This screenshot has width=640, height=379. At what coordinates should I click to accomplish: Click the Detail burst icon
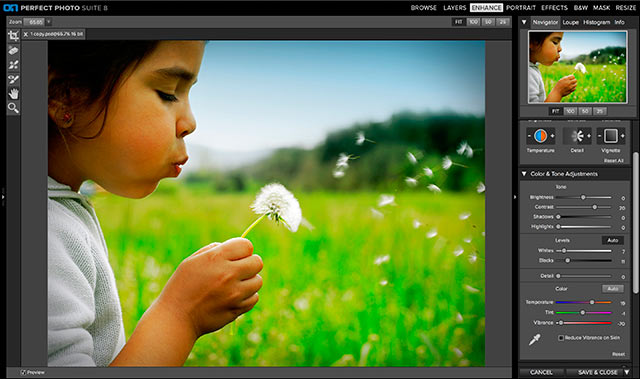point(577,136)
